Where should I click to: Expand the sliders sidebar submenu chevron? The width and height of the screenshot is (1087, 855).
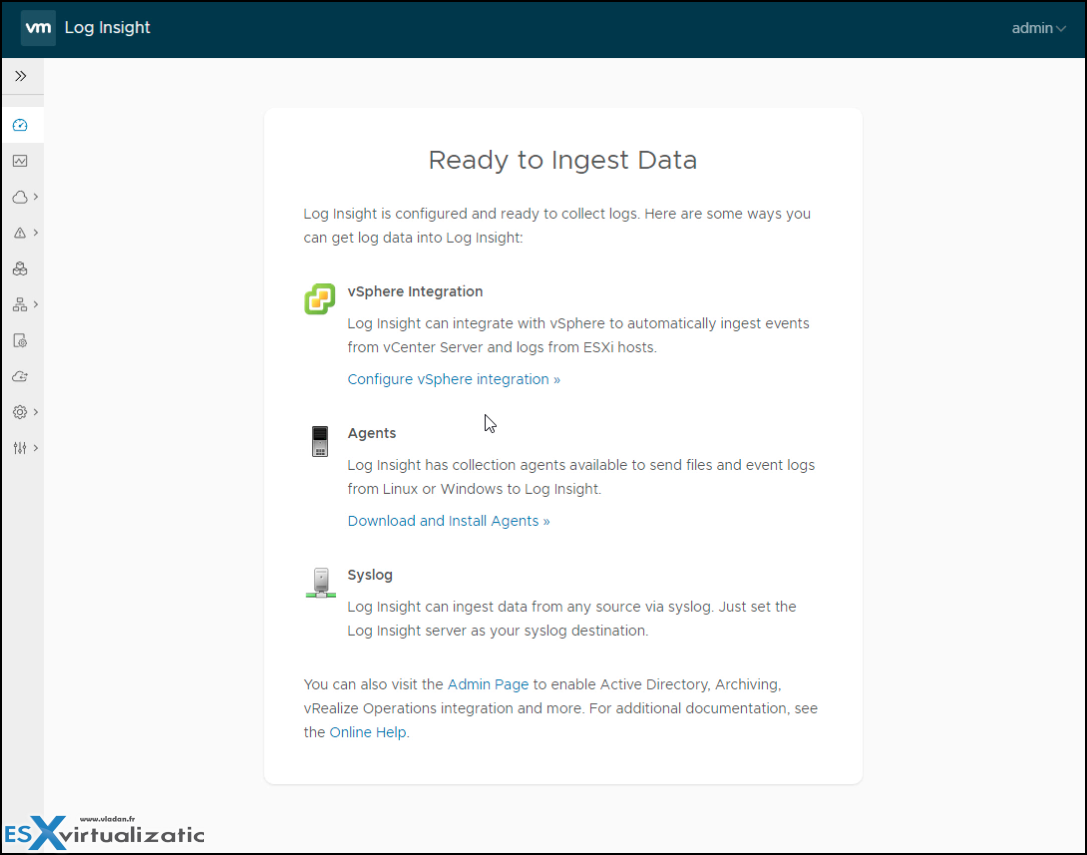36,448
